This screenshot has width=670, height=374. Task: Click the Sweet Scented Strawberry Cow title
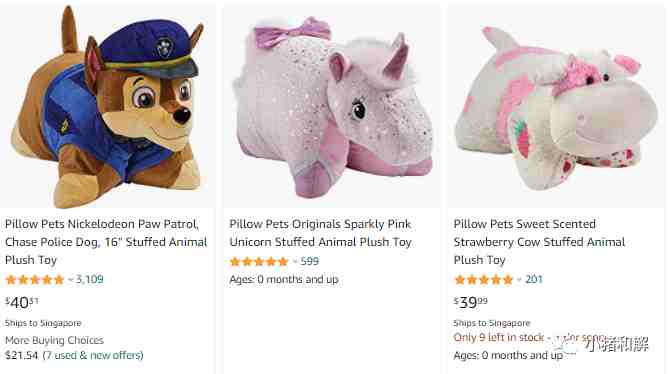click(539, 242)
